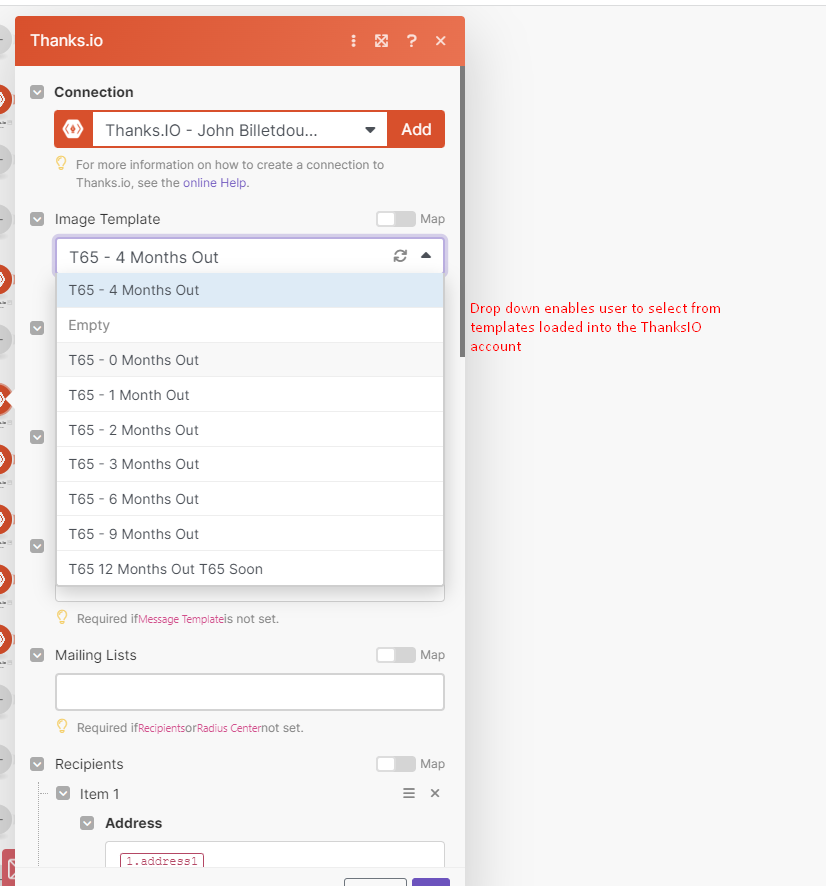
Task: Open help via the question mark icon
Action: pos(411,41)
